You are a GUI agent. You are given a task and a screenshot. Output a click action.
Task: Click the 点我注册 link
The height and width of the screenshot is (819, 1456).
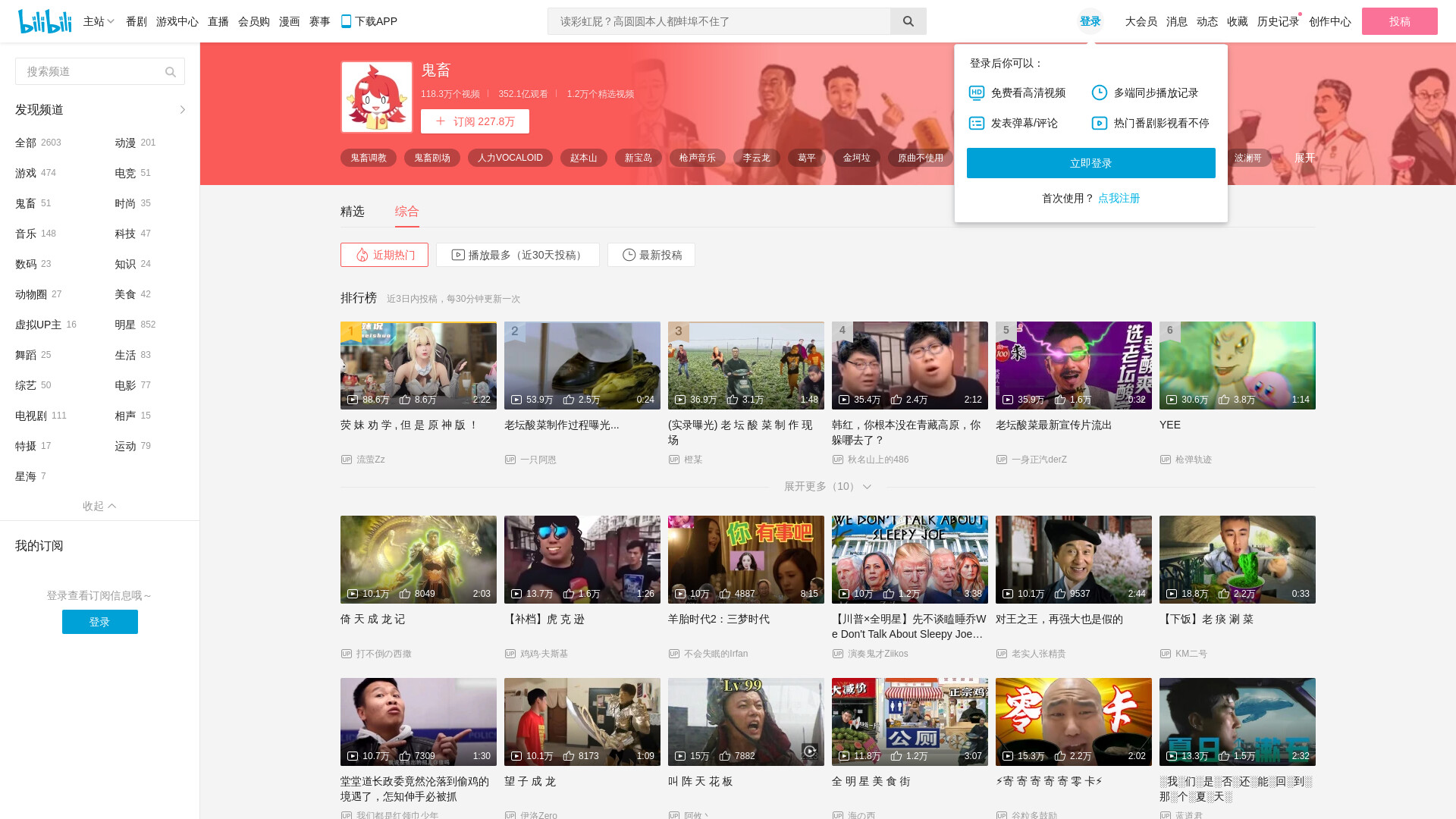1119,198
